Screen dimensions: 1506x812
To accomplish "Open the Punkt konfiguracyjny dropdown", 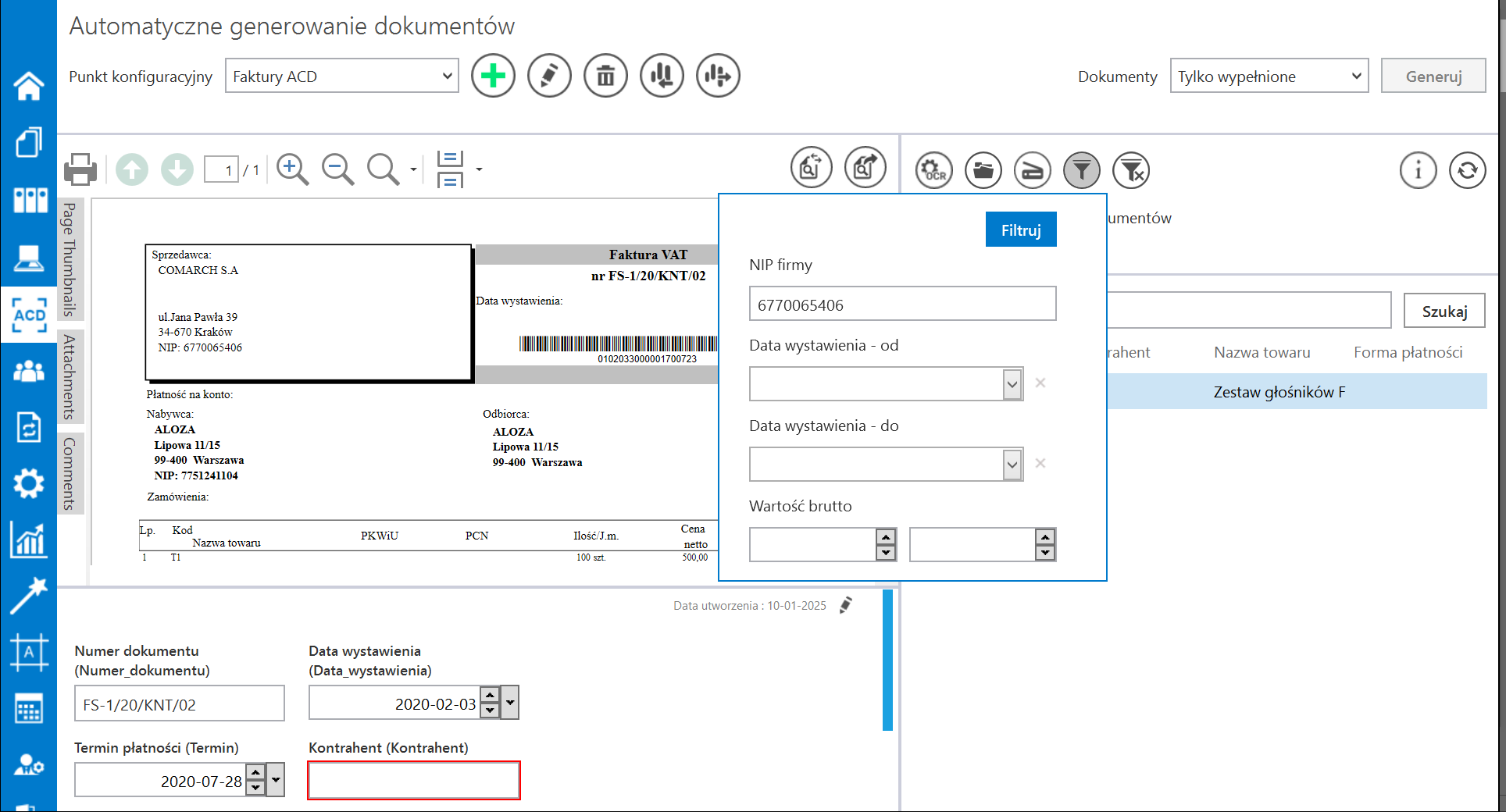I will (x=341, y=77).
